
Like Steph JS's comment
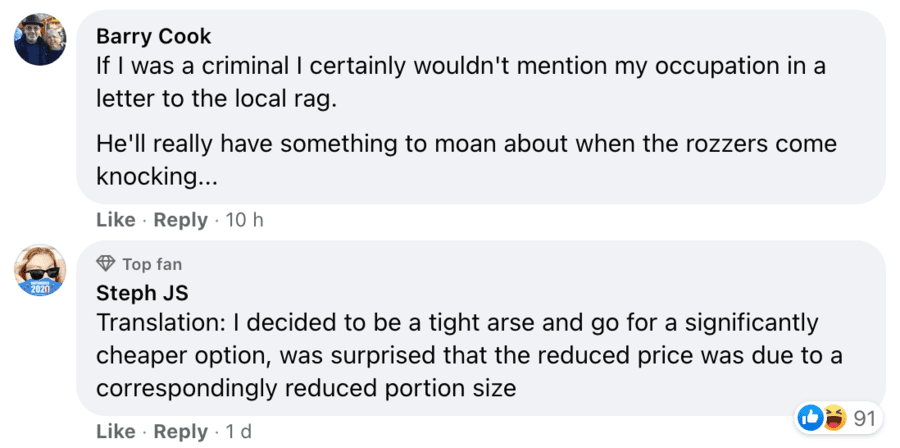[x=115, y=431]
